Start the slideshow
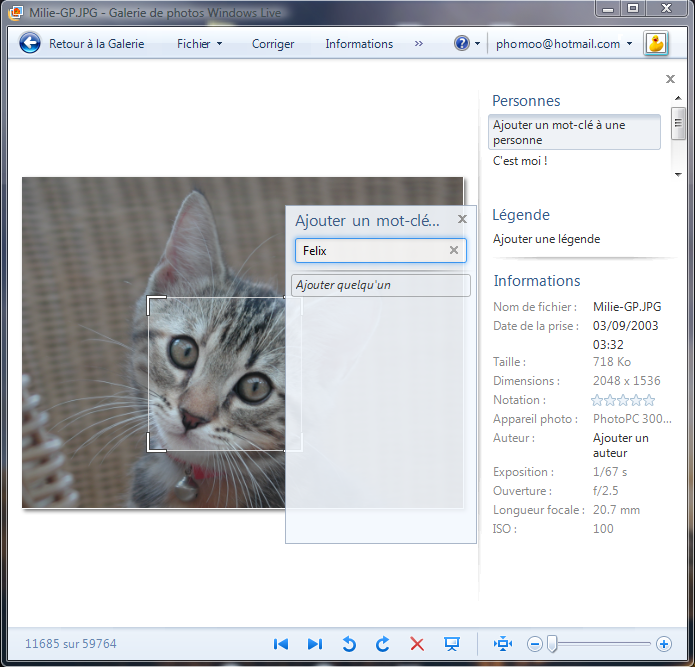This screenshot has width=695, height=667. point(451,644)
